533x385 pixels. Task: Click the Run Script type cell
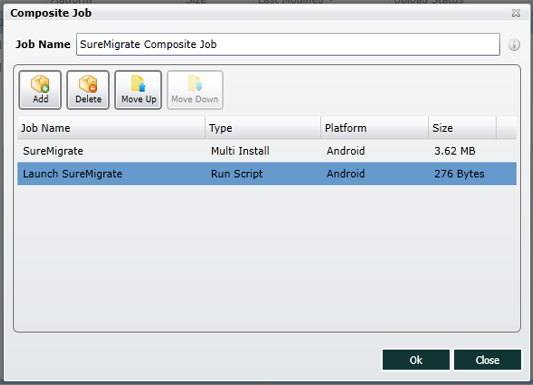[x=237, y=174]
